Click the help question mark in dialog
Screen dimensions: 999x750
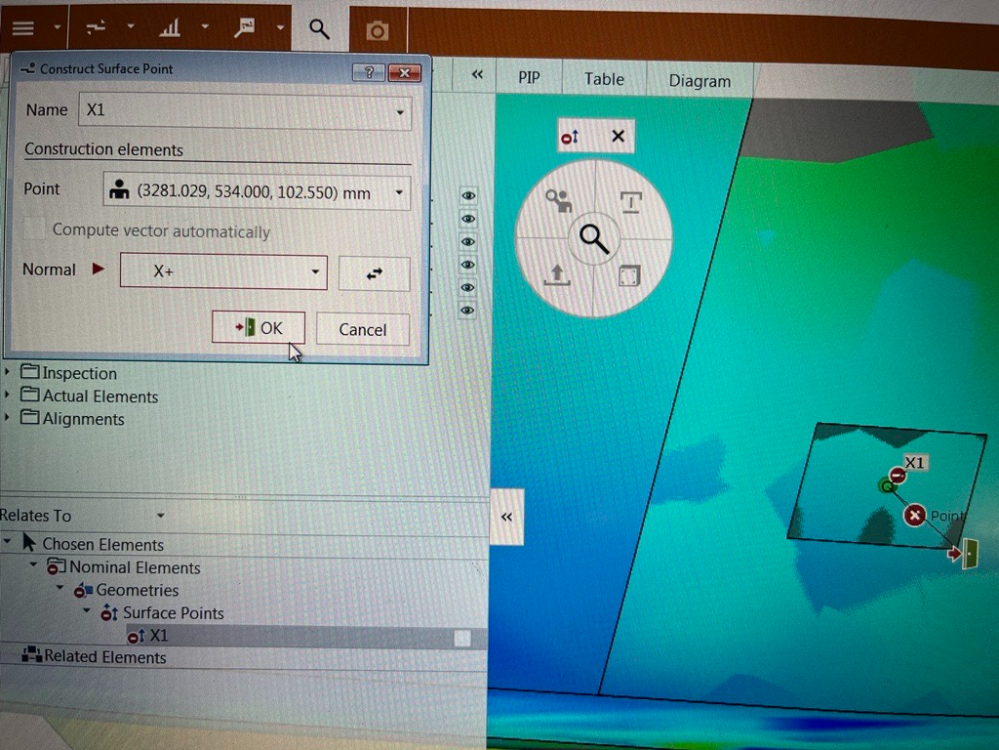click(x=369, y=72)
